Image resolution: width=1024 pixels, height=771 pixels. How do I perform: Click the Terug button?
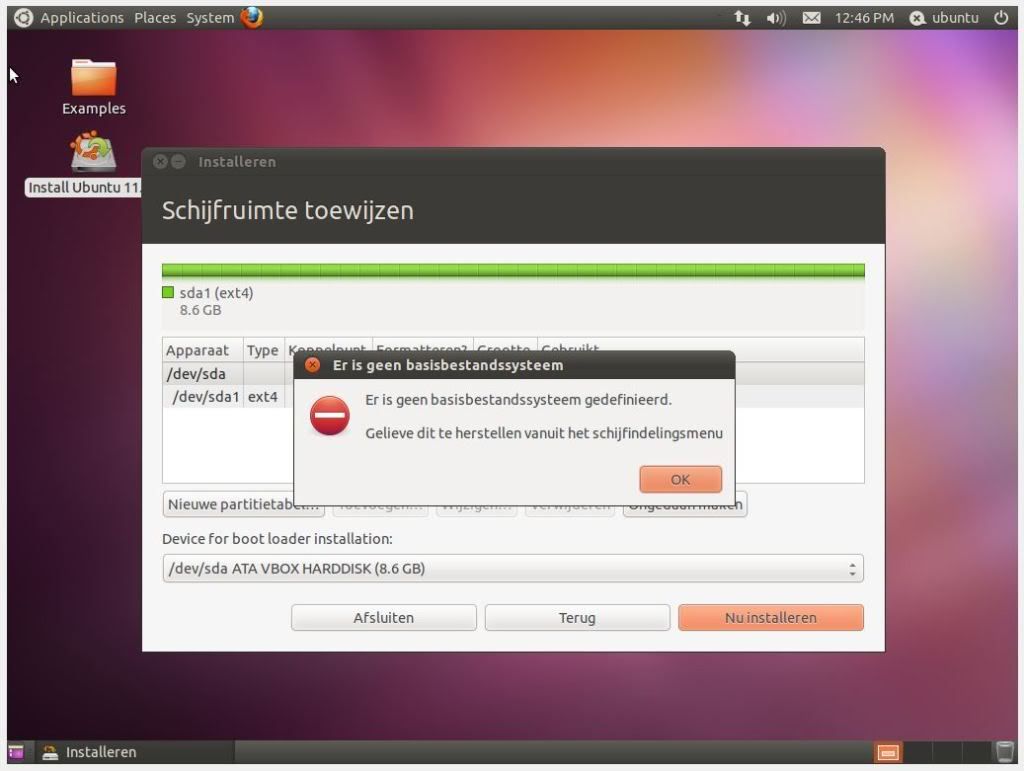(577, 618)
